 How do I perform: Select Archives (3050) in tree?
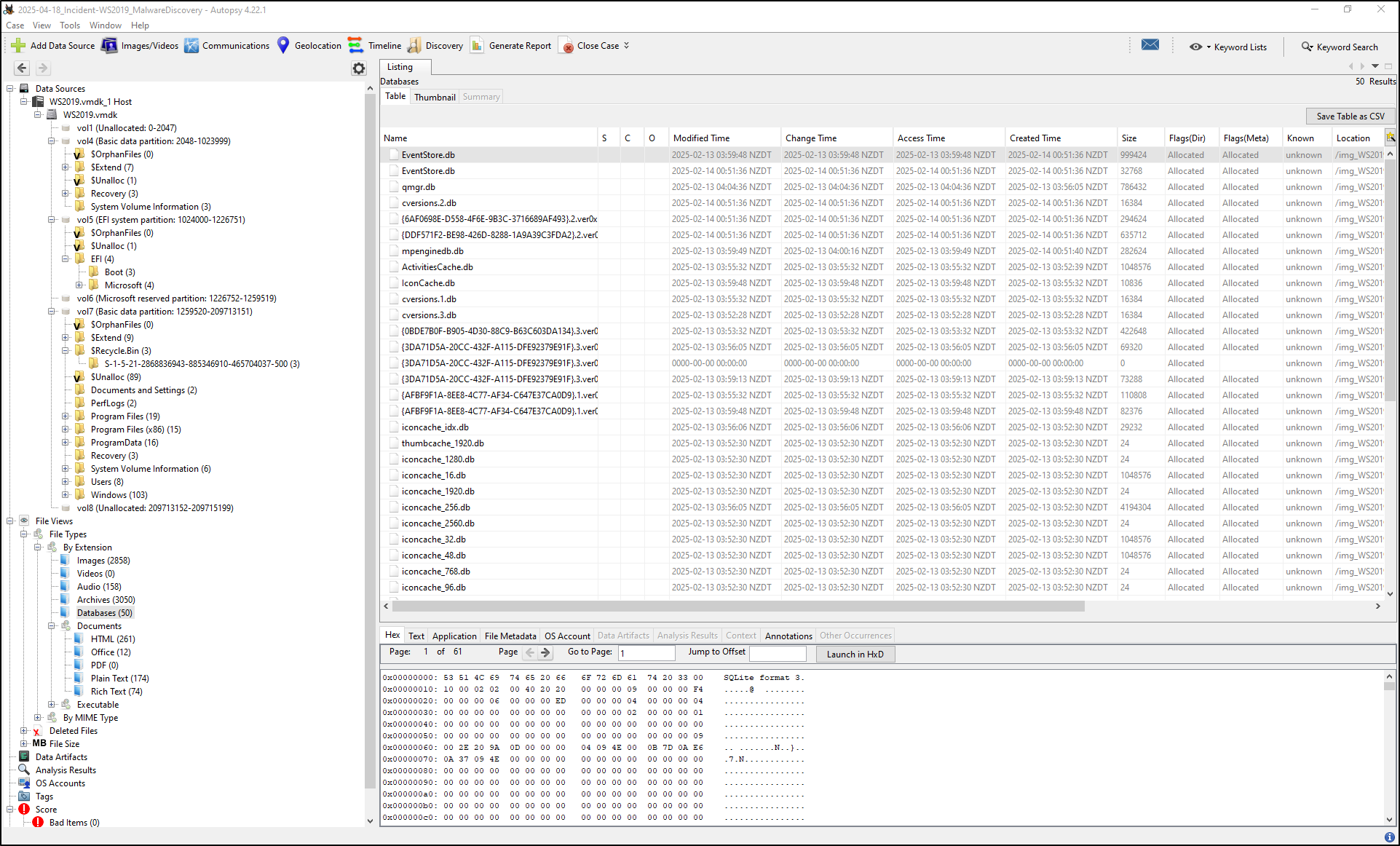(x=106, y=600)
